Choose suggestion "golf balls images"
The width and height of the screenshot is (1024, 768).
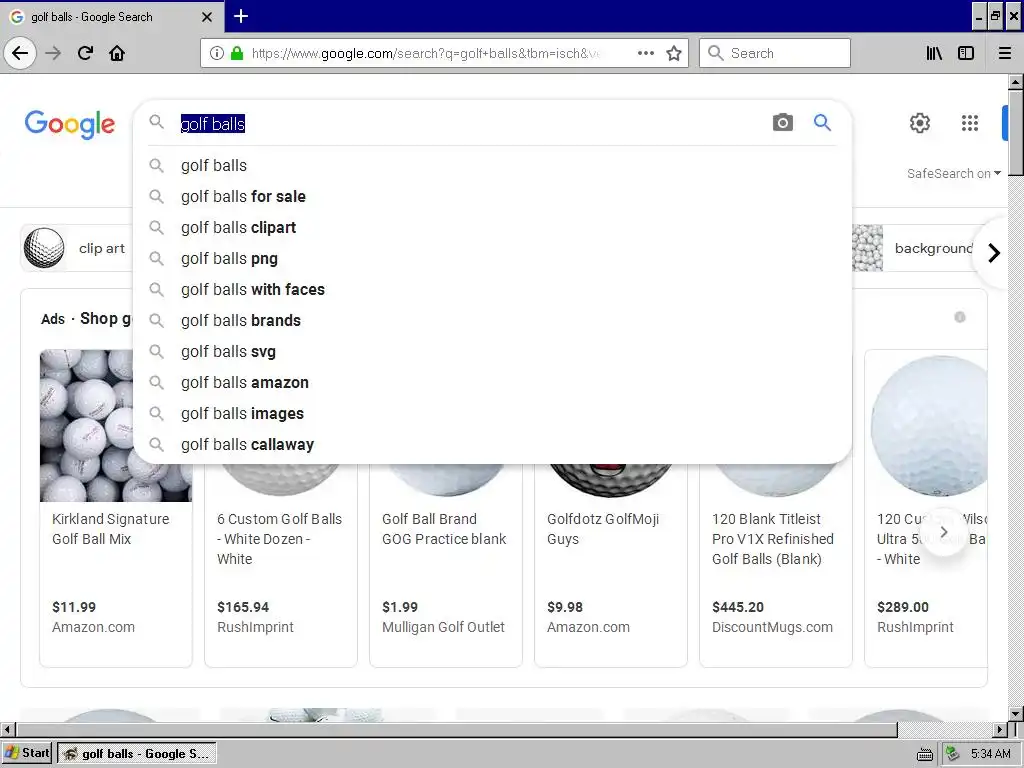point(493,413)
